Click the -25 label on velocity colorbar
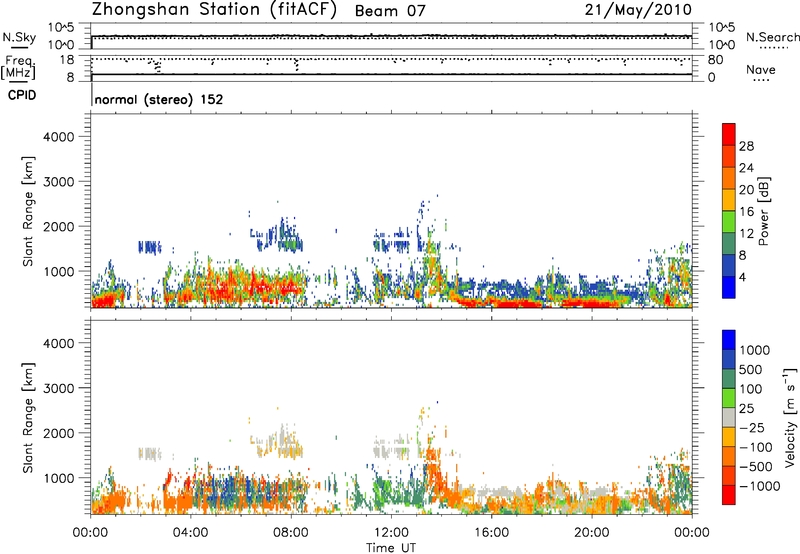 pos(752,427)
